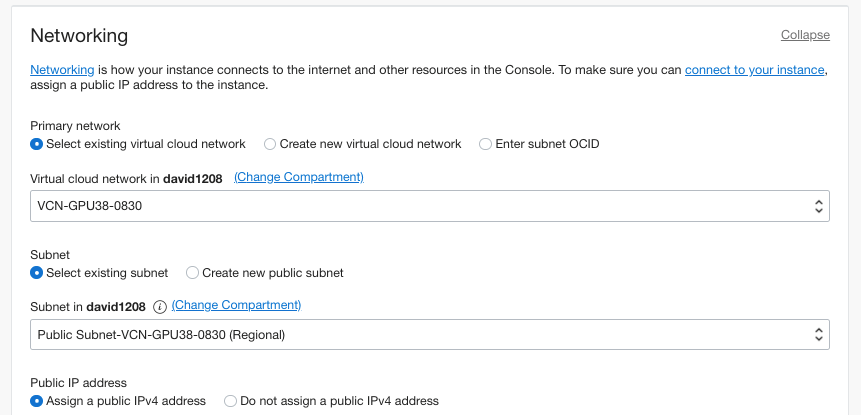Select Create new public subnet option
Viewport: 861px width, 415px height.
pyautogui.click(x=193, y=273)
